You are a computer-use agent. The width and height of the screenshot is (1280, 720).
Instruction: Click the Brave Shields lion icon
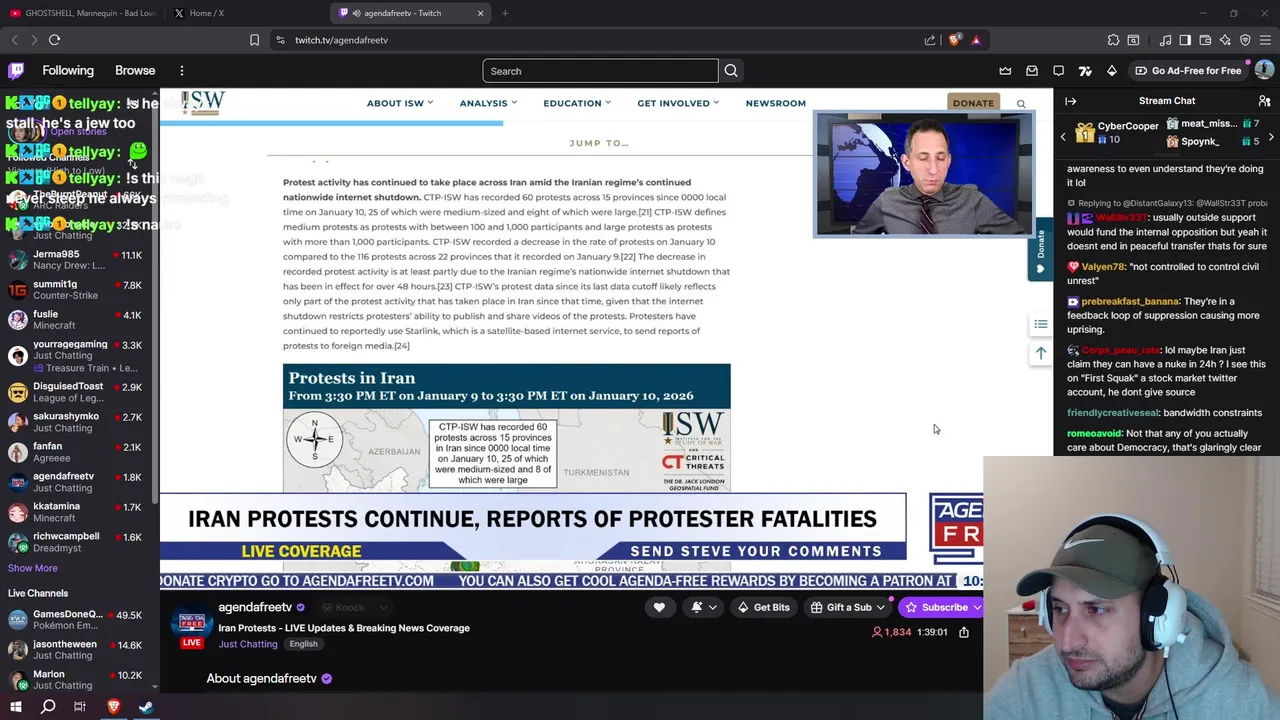point(955,40)
